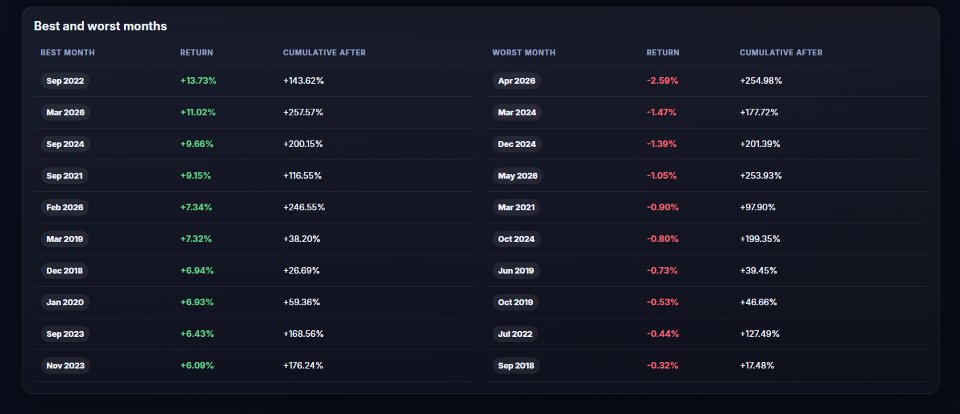Click the left RETURN column header
This screenshot has width=960, height=414.
pos(197,53)
